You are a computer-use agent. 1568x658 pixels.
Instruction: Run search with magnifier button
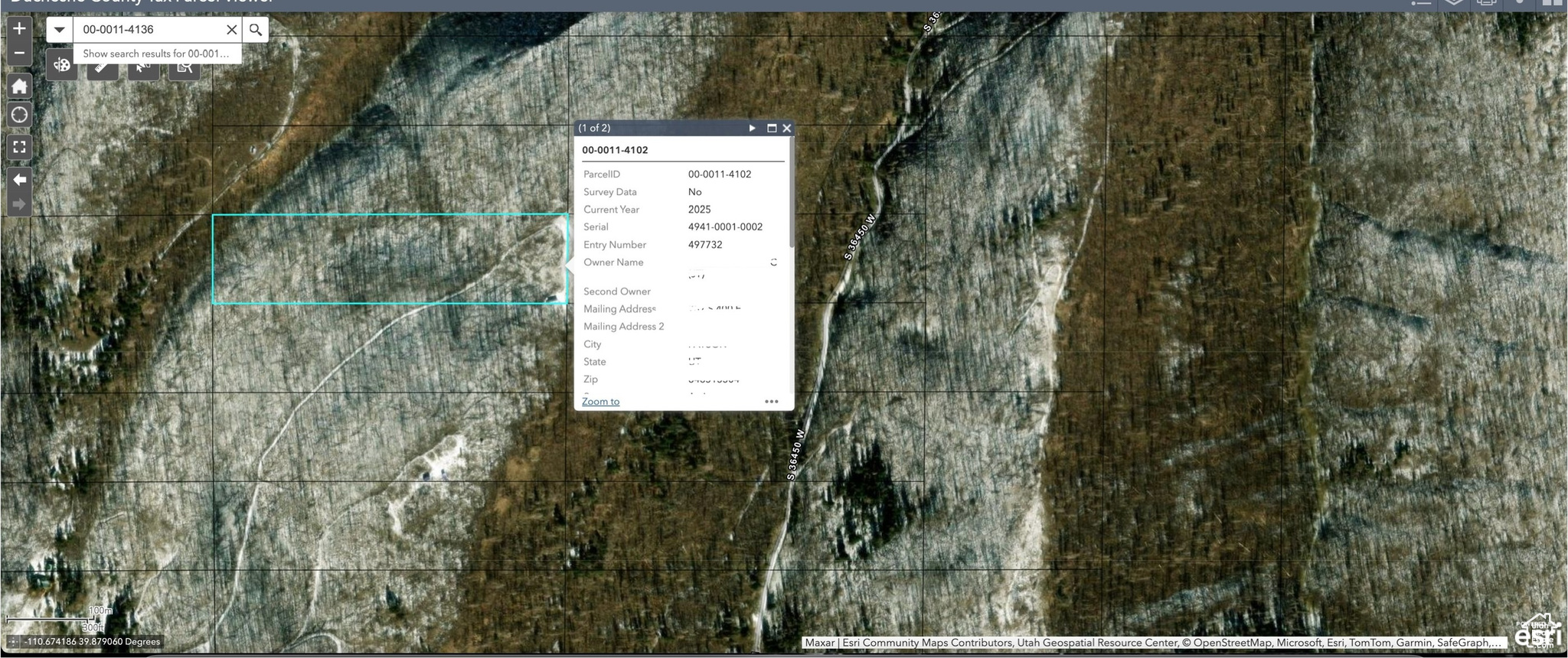coord(256,30)
